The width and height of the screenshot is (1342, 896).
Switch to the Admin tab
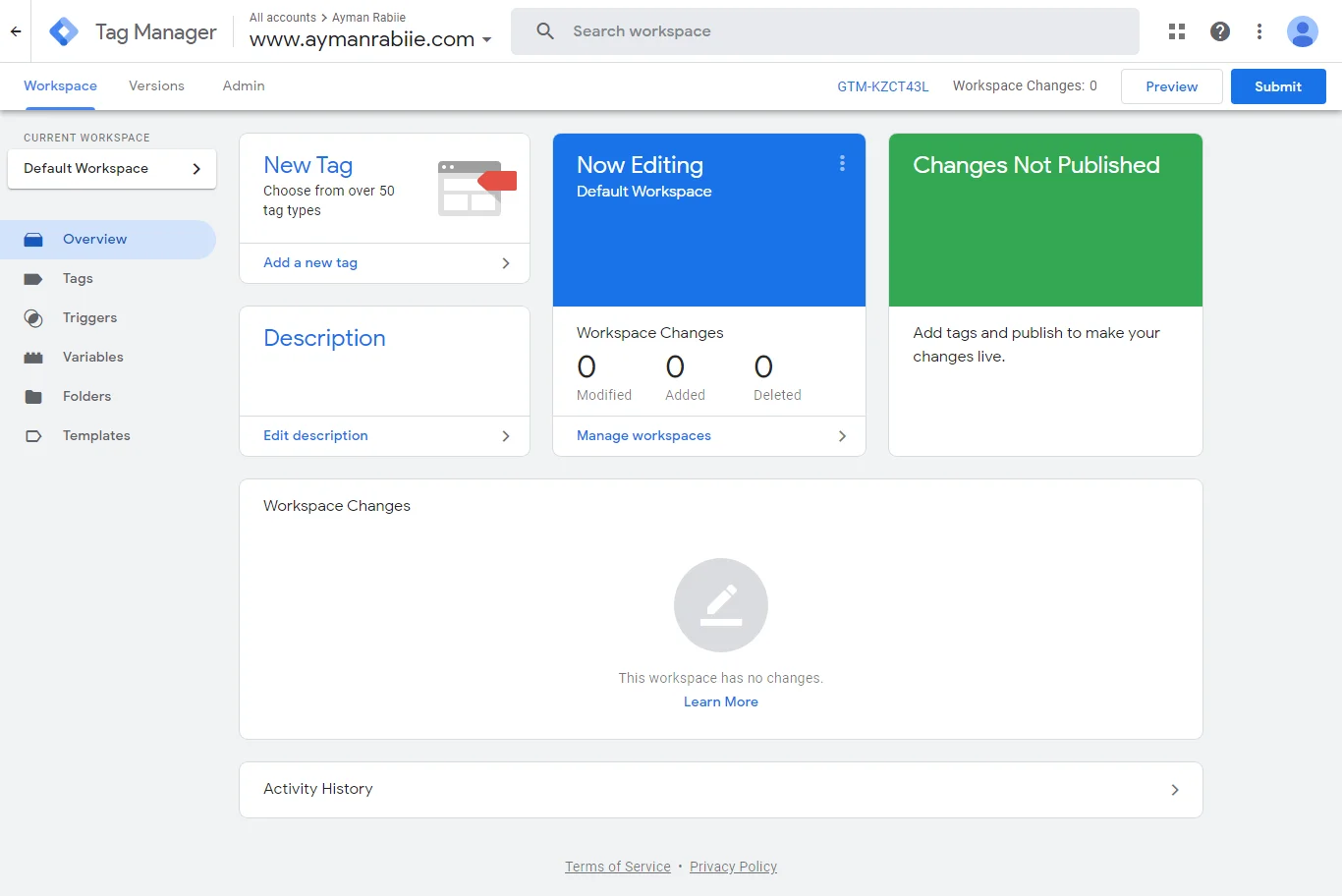pos(244,86)
